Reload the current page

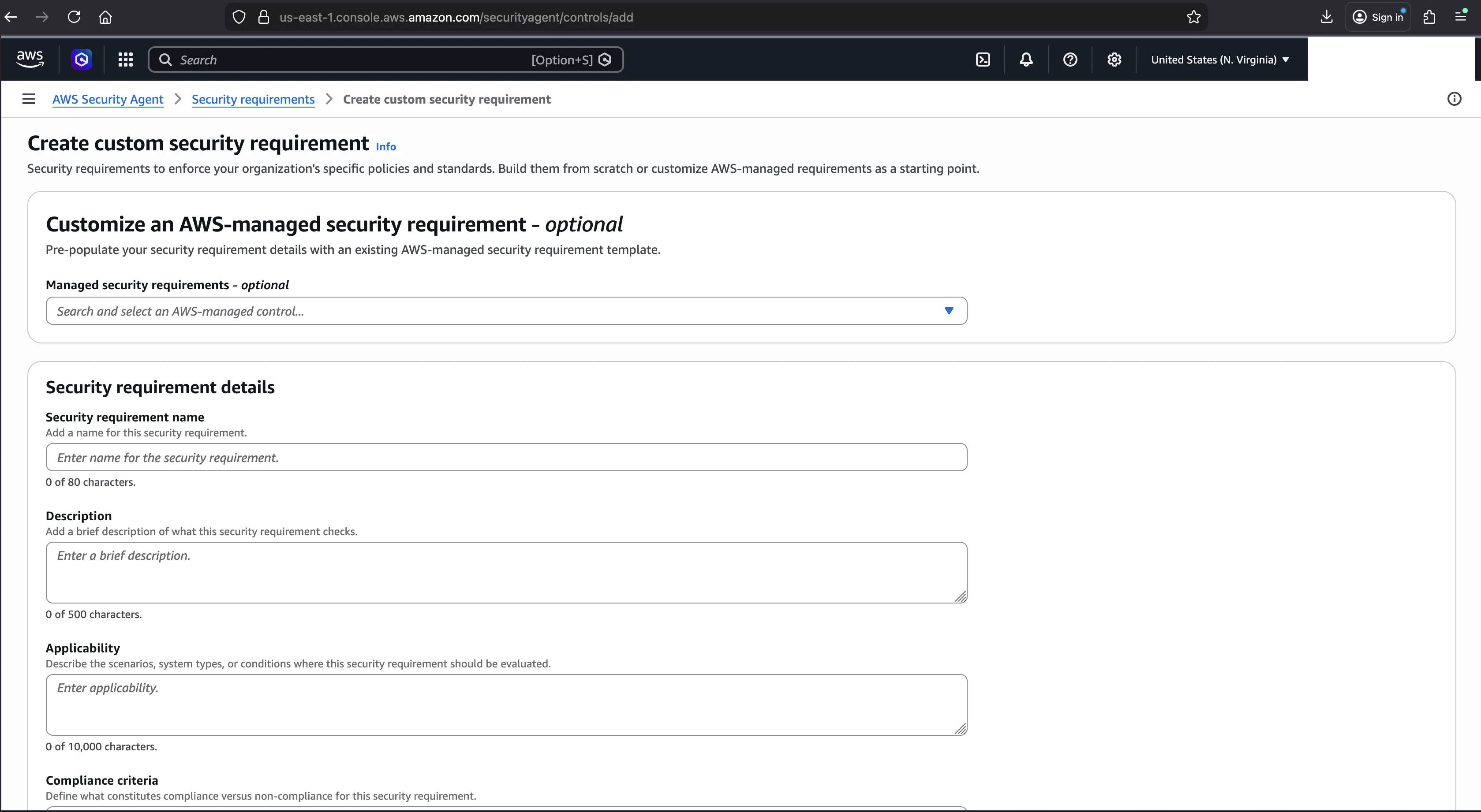tap(74, 17)
